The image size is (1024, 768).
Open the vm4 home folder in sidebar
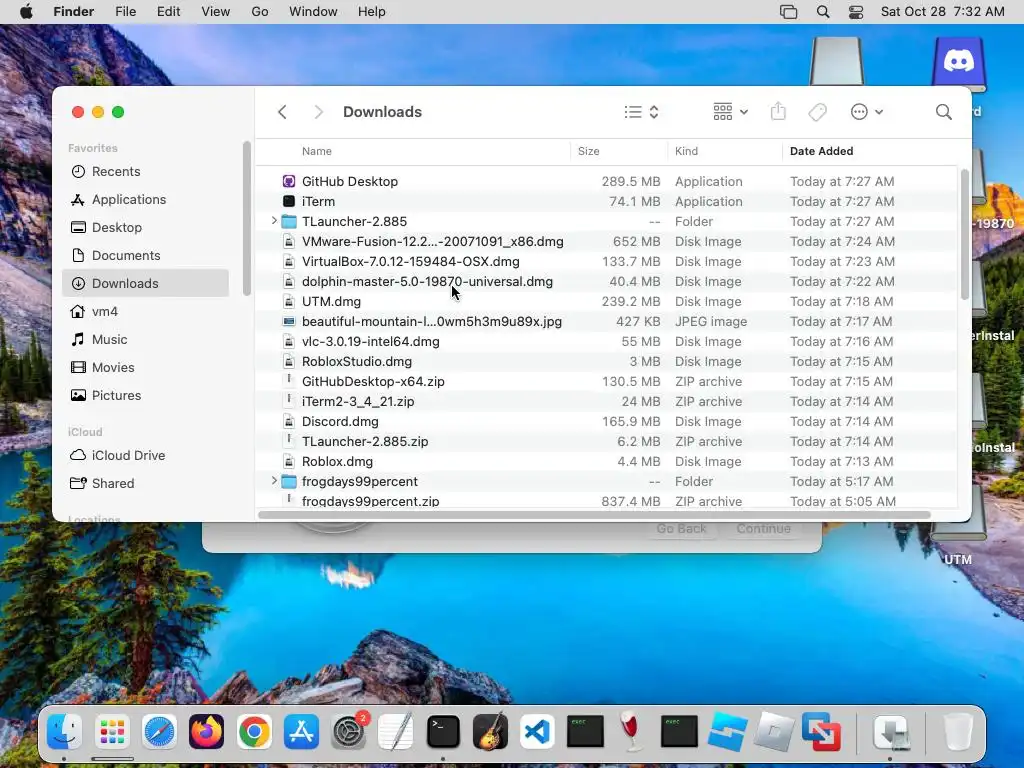tap(145, 312)
